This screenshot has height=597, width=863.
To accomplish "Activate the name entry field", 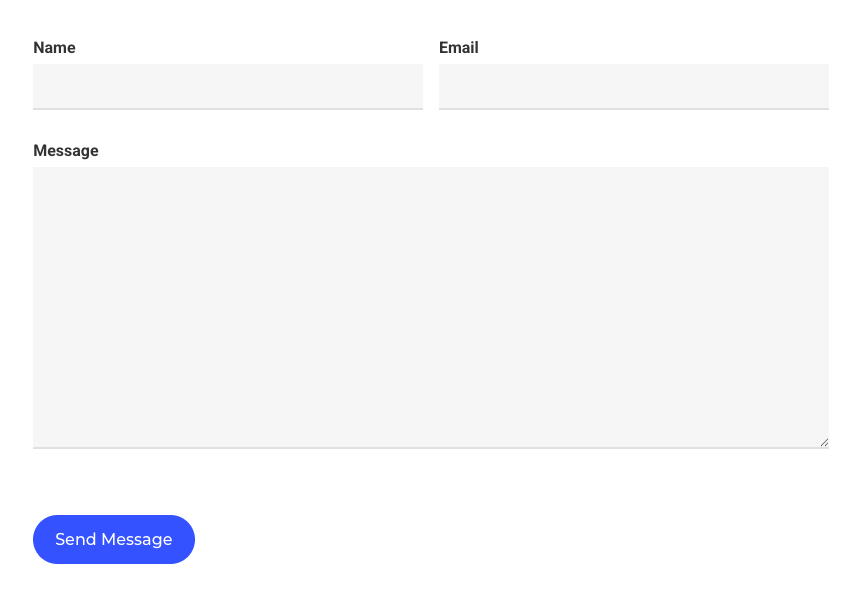I will click(228, 86).
